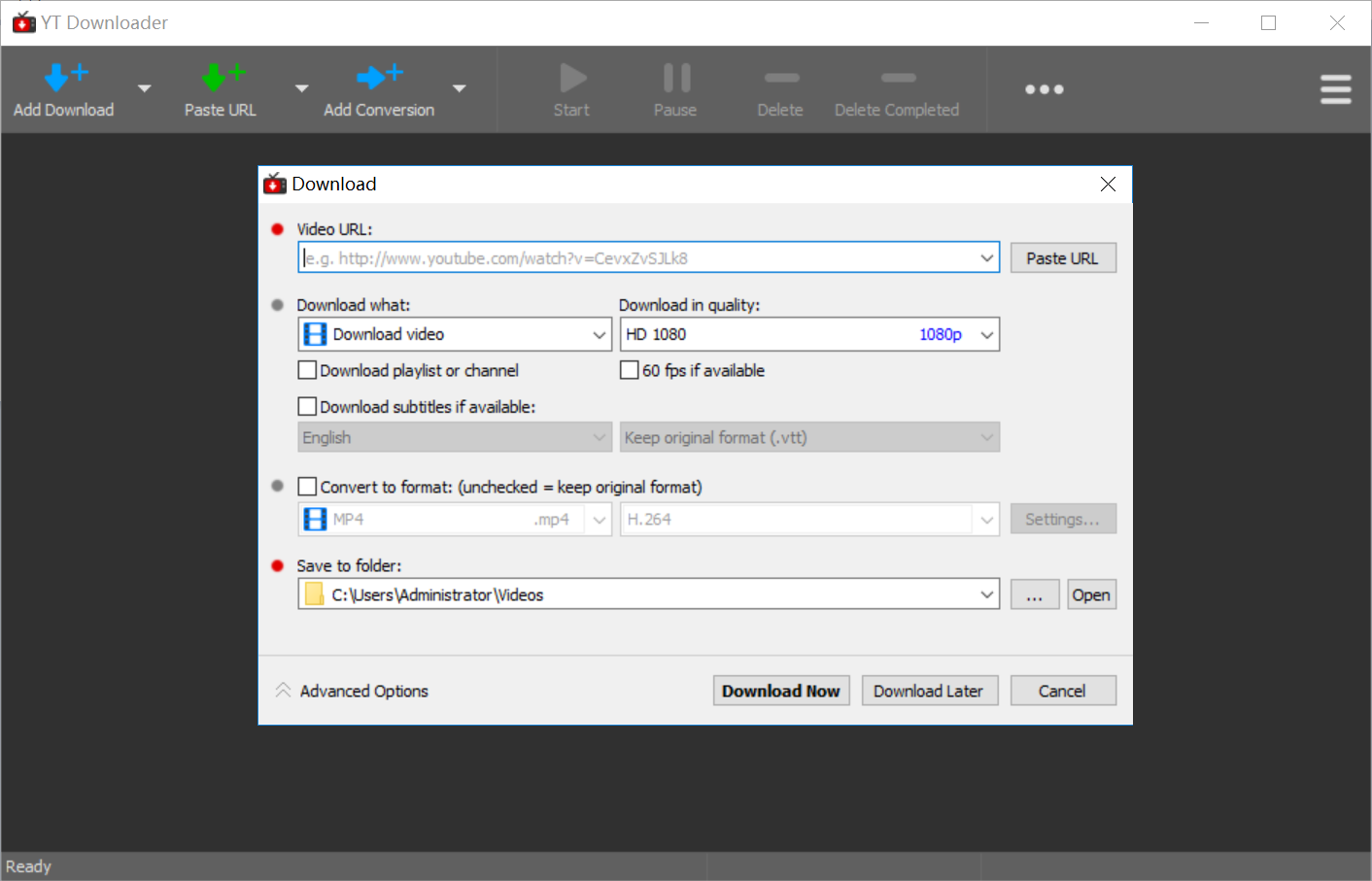This screenshot has height=881, width=1372.
Task: Click the MP4 film strip icon
Action: tap(315, 519)
